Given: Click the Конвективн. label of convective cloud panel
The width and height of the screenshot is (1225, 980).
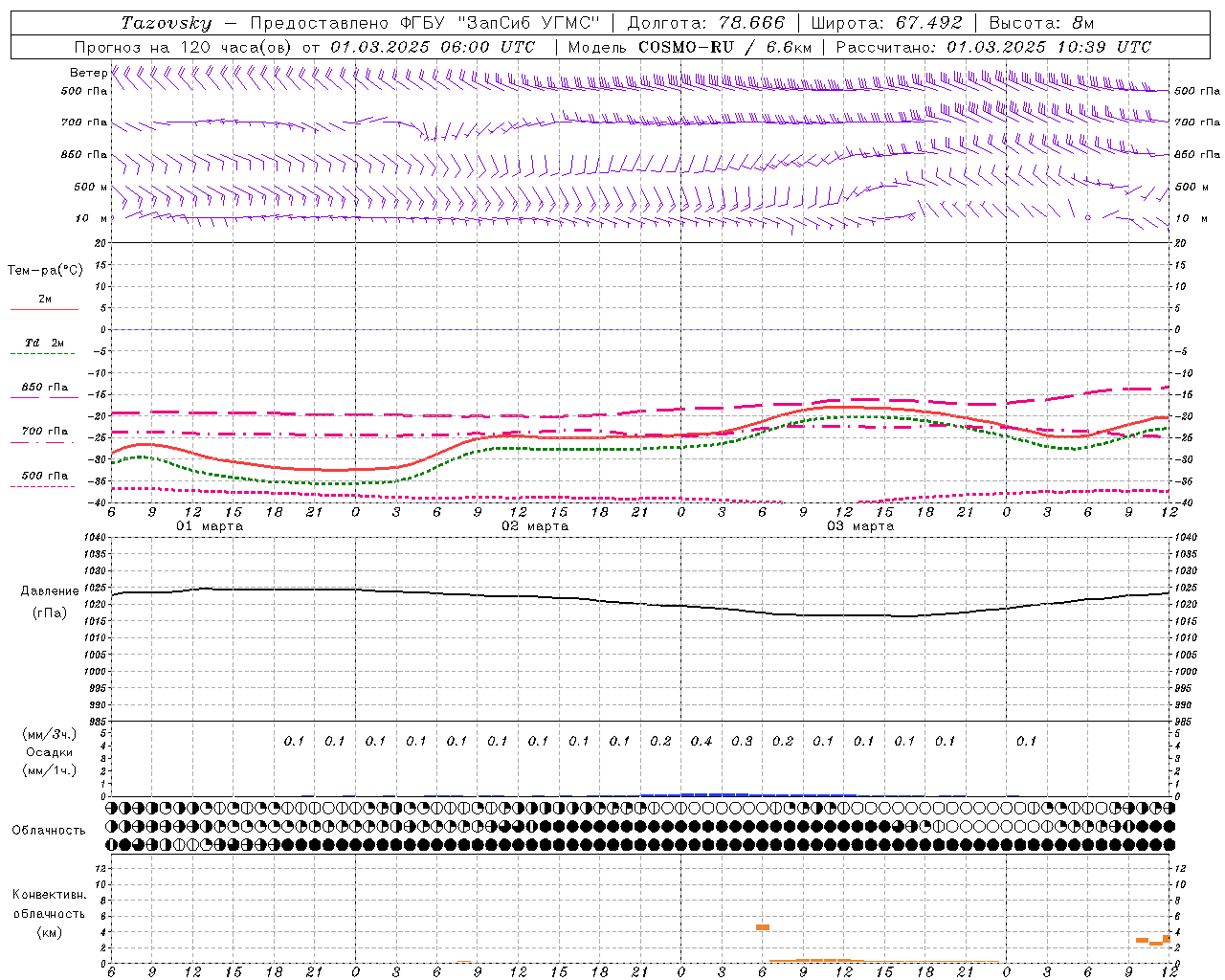Looking at the screenshot, I should (49, 895).
